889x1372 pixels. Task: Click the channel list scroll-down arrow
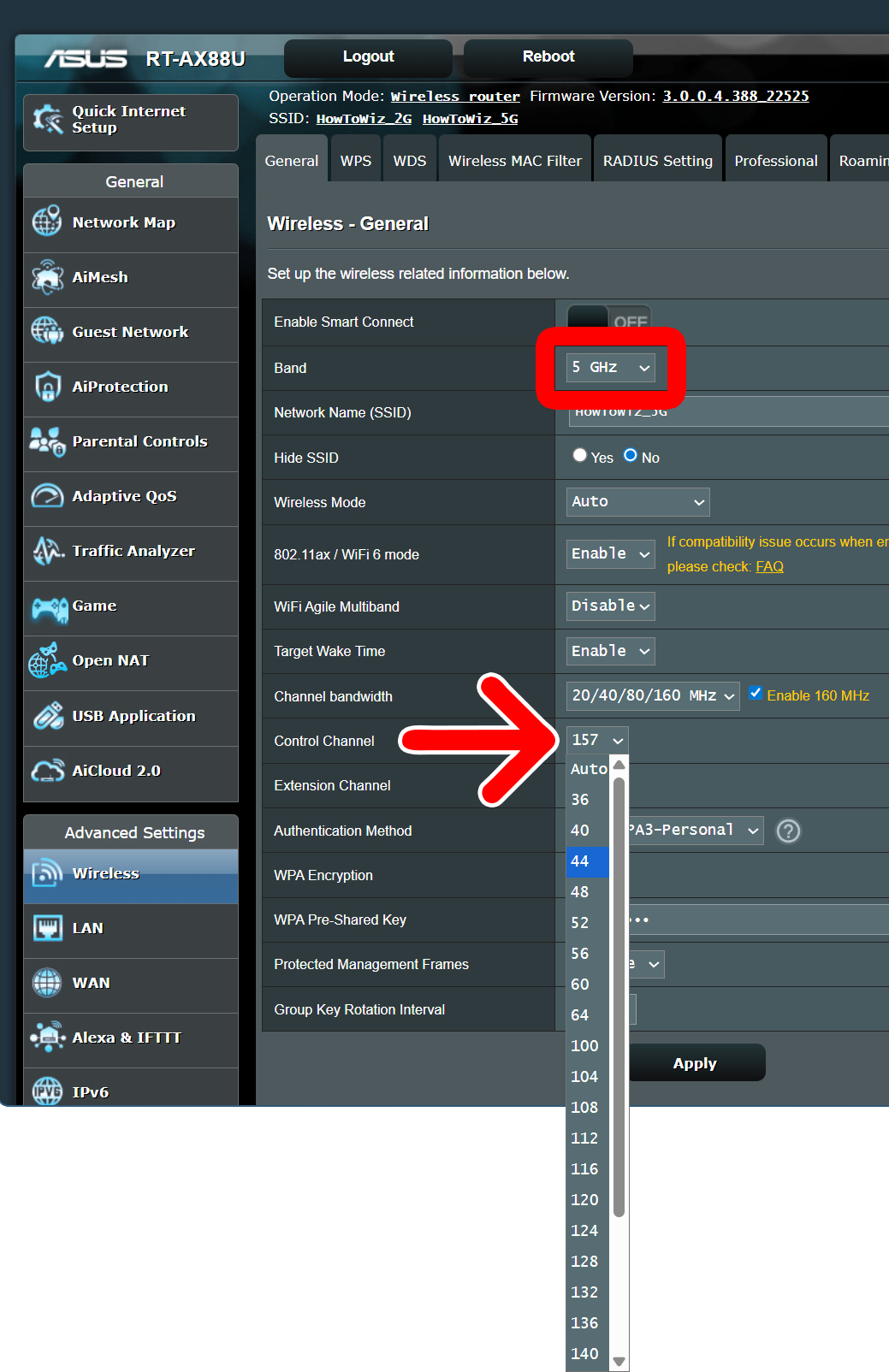point(619,1362)
